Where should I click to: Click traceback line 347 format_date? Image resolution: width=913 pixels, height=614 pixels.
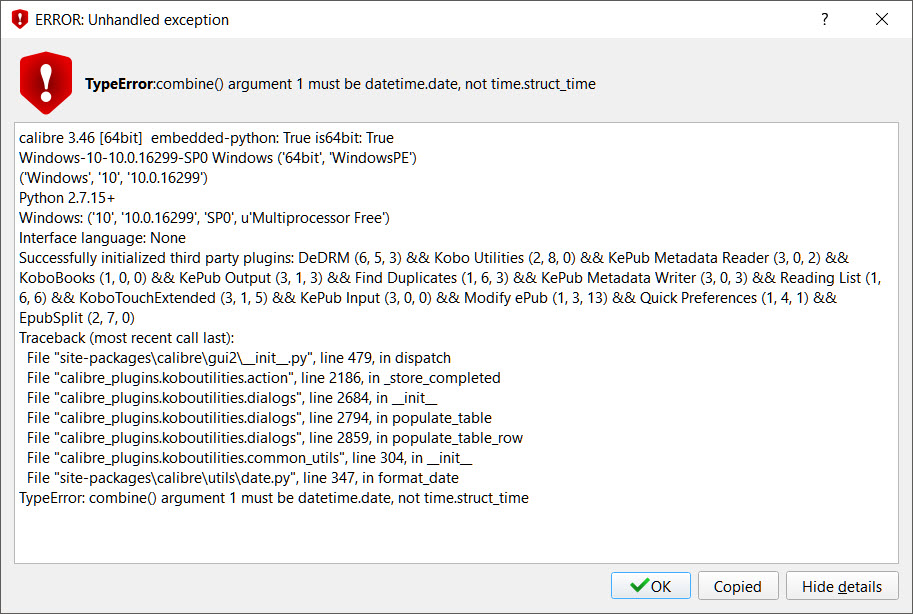pyautogui.click(x=243, y=478)
